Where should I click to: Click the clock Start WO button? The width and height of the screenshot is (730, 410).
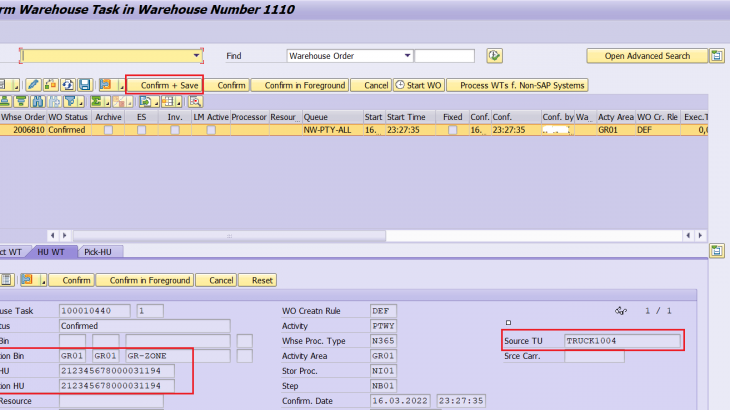click(x=418, y=85)
